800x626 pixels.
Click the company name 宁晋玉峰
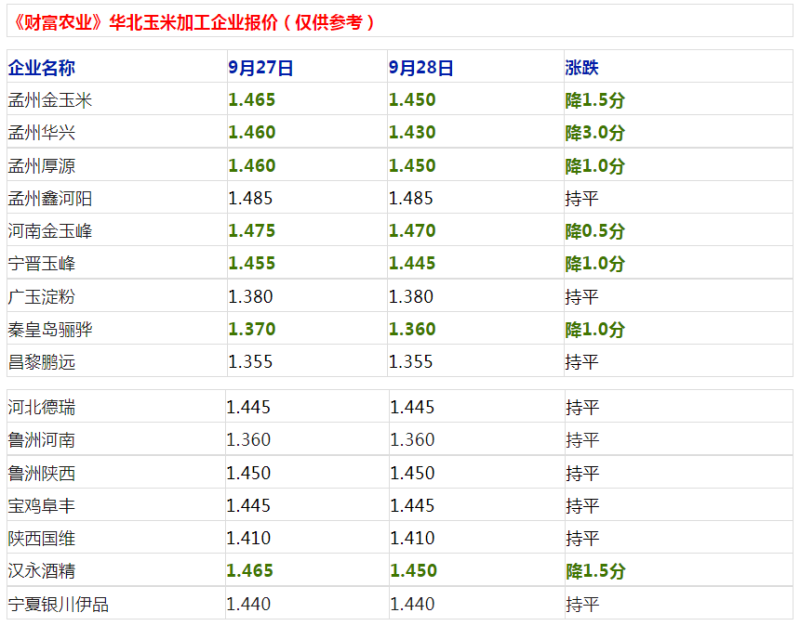(x=41, y=263)
